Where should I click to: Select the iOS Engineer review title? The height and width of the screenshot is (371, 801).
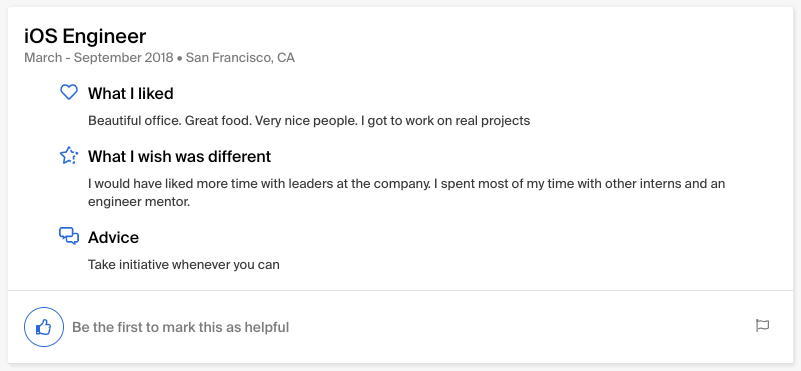pyautogui.click(x=85, y=36)
